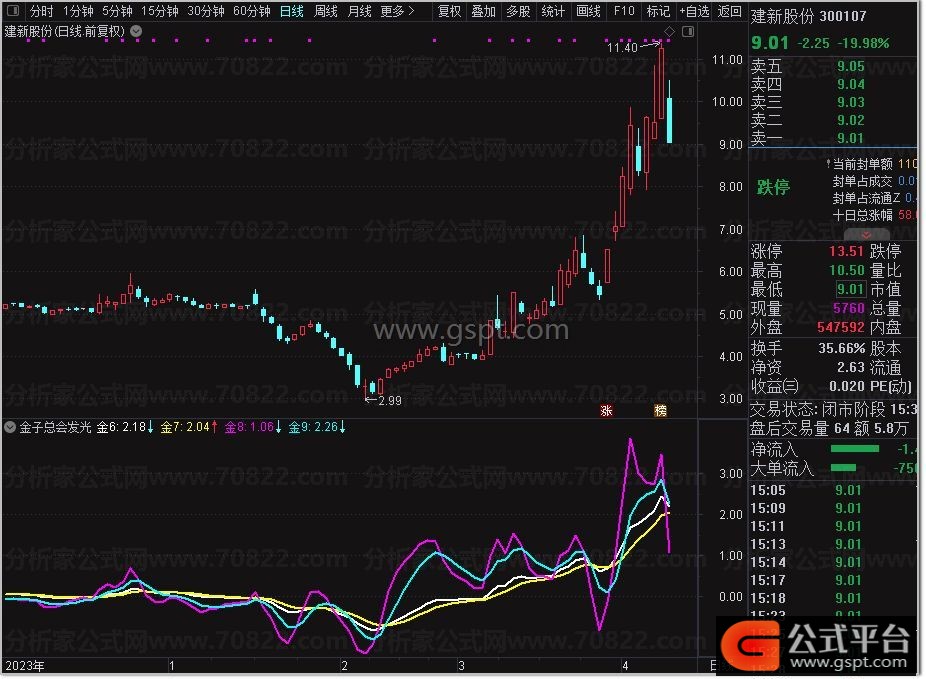Click the 最高 value 10.50
The image size is (926, 679).
[846, 270]
